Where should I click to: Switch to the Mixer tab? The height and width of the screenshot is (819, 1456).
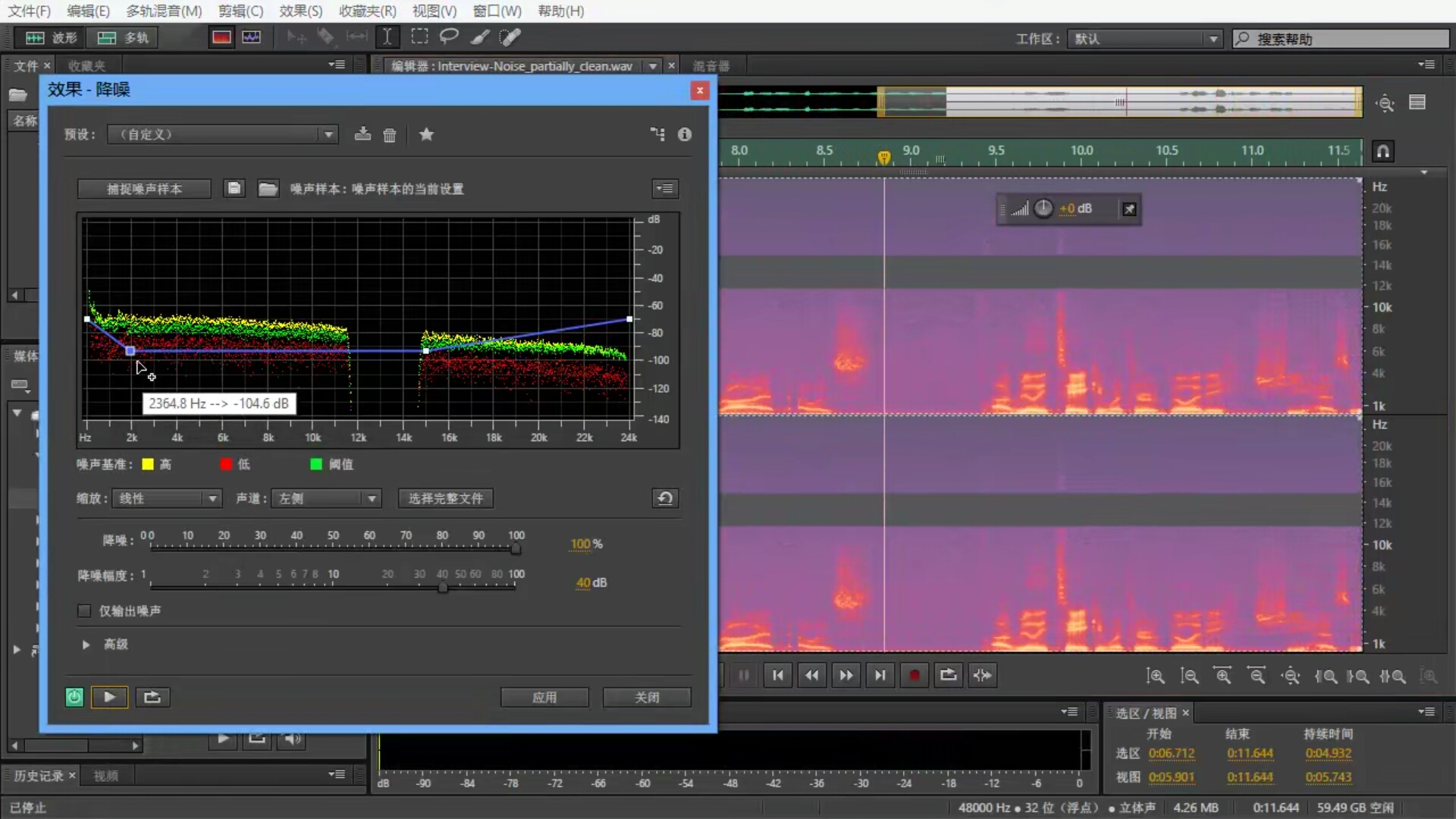point(711,66)
